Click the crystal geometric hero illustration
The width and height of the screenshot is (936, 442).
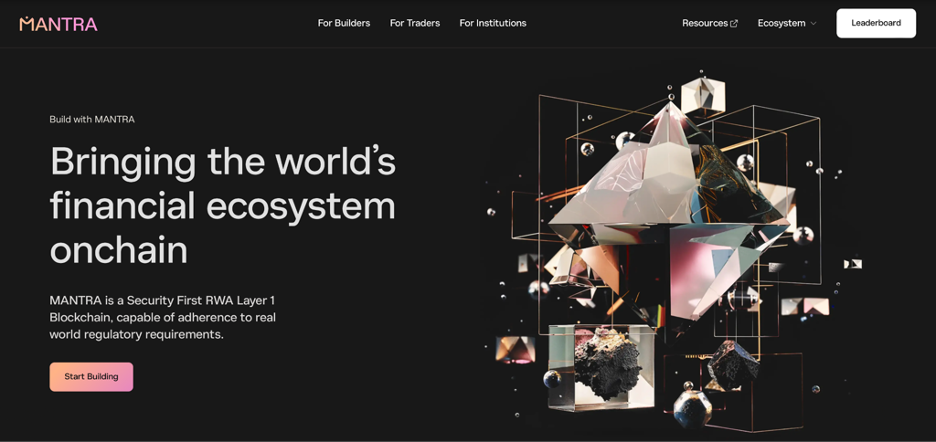click(675, 251)
